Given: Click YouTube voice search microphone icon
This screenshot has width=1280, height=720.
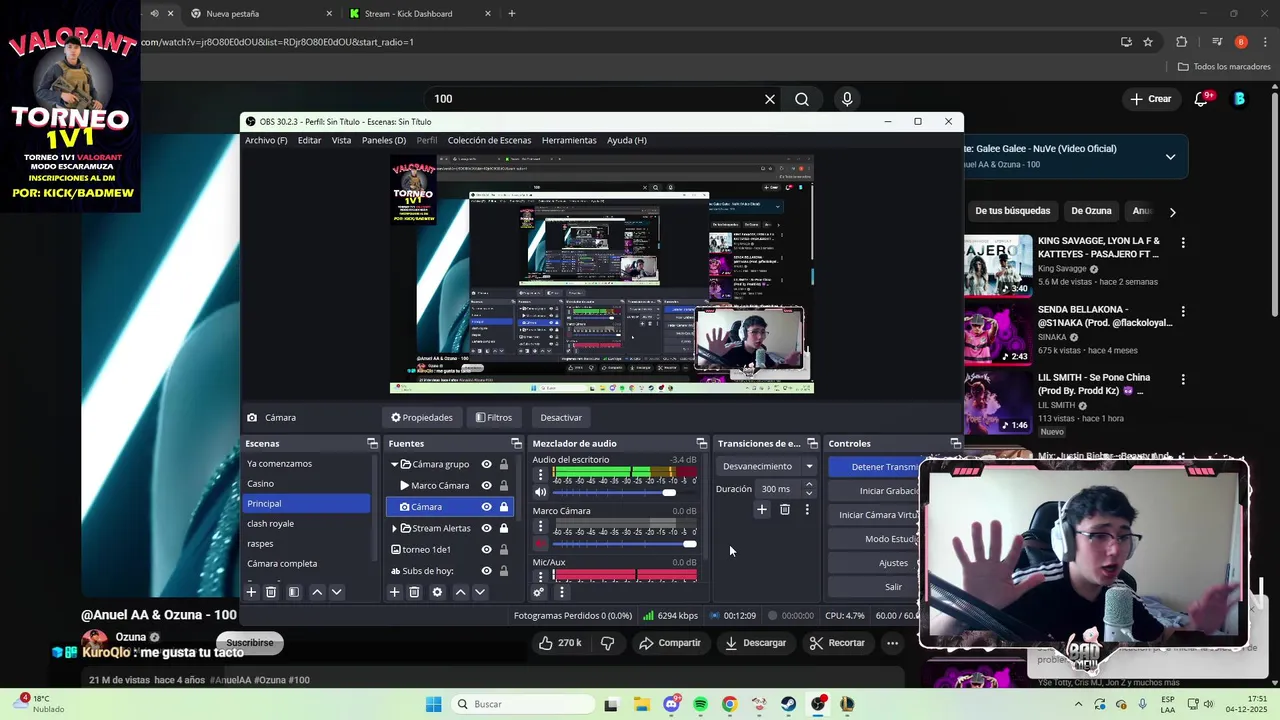Looking at the screenshot, I should [847, 99].
